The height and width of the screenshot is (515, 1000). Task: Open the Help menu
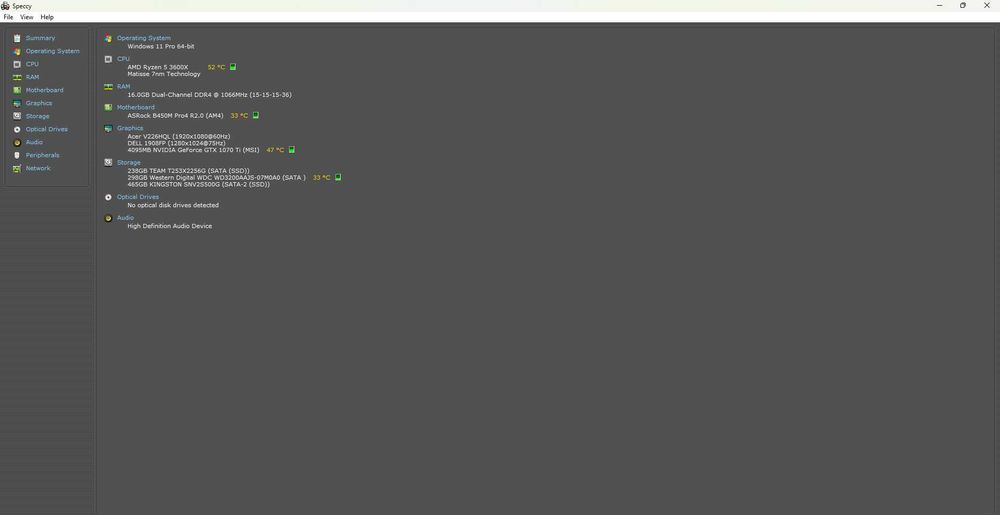(x=47, y=17)
